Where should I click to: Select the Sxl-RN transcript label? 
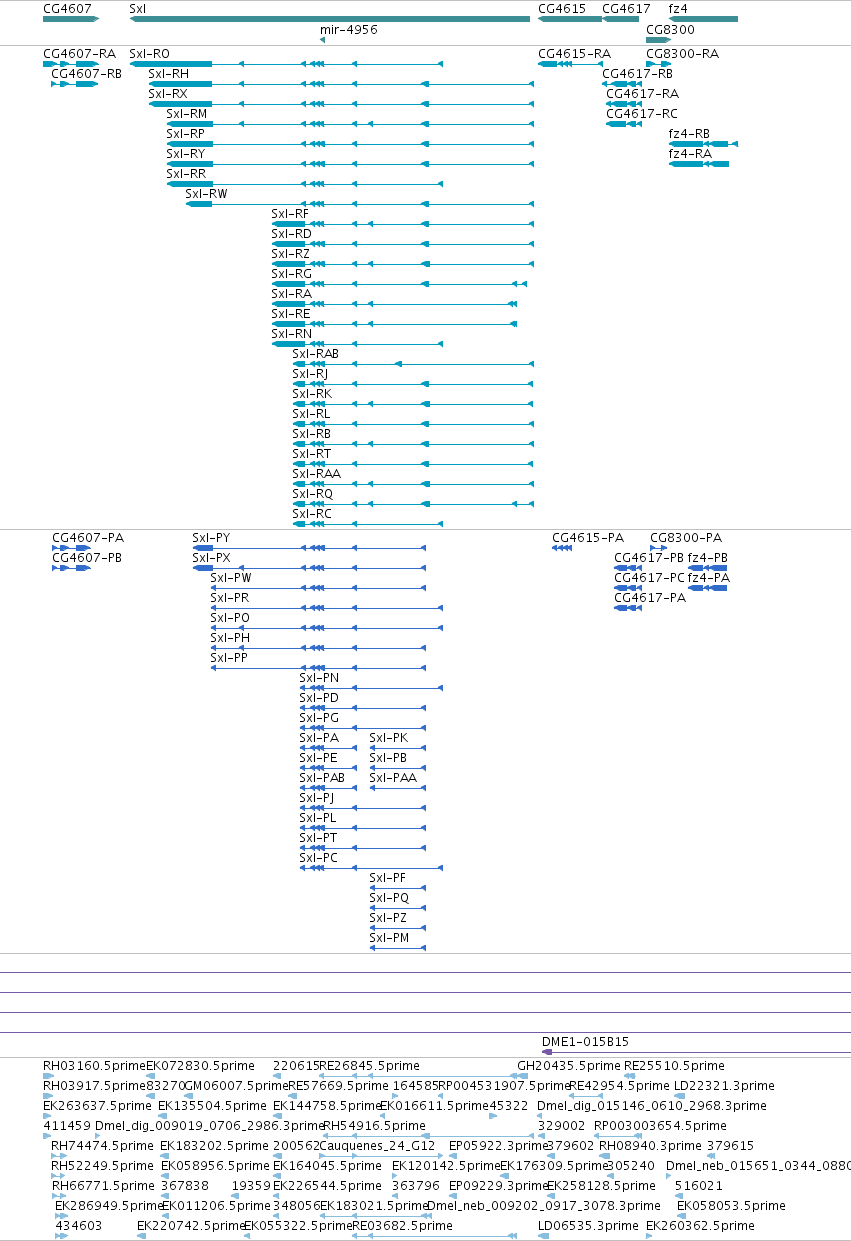291,334
